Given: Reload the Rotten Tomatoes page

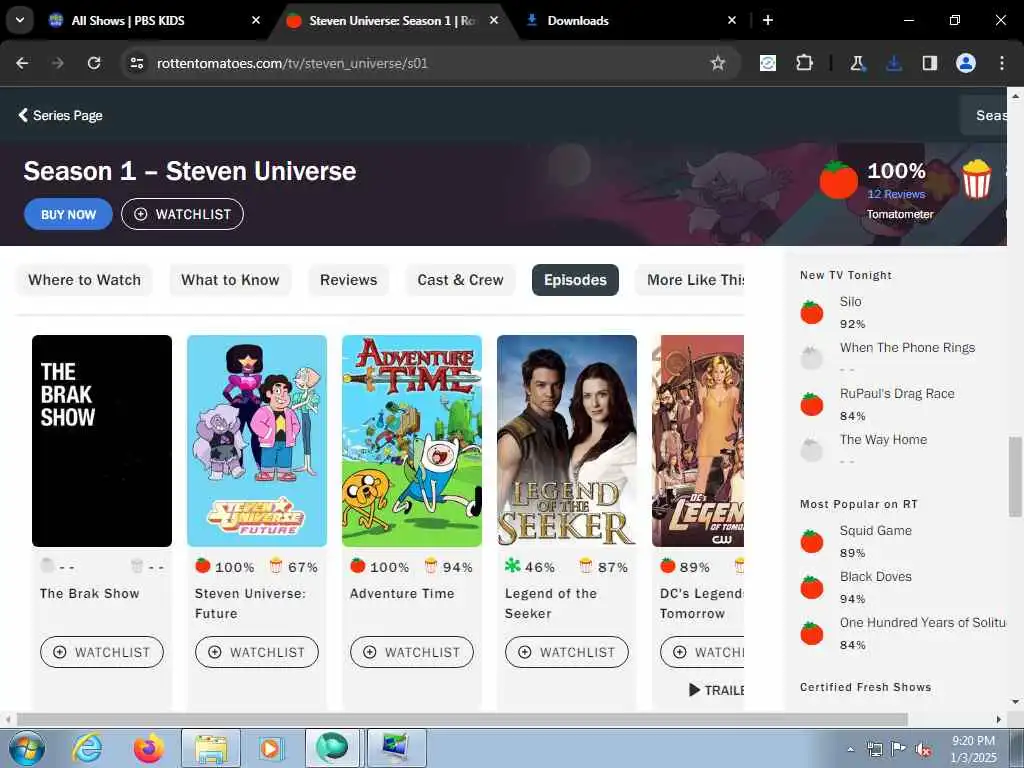Looking at the screenshot, I should coord(94,63).
